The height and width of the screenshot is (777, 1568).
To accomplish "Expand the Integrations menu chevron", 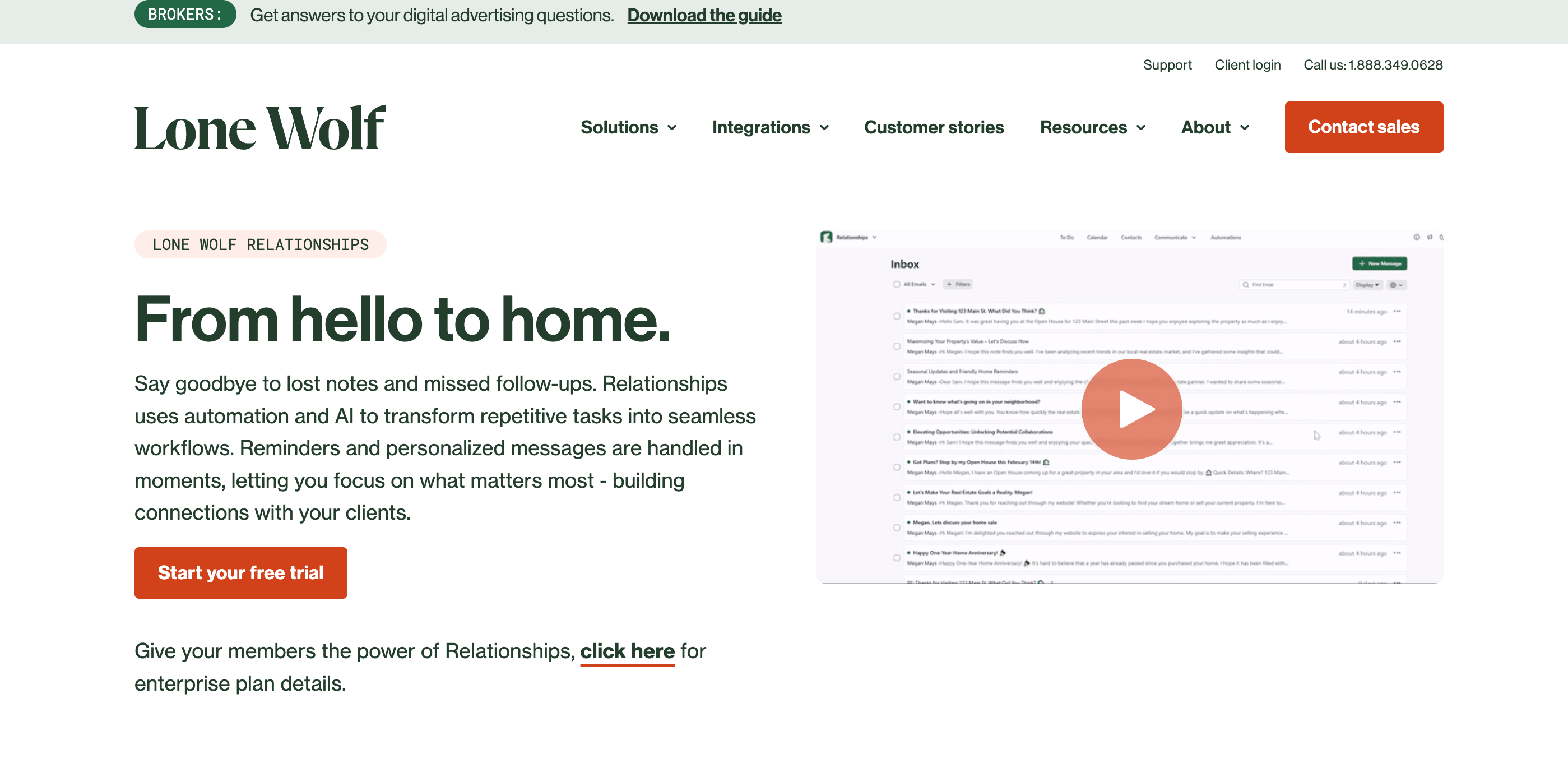I will pyautogui.click(x=824, y=128).
